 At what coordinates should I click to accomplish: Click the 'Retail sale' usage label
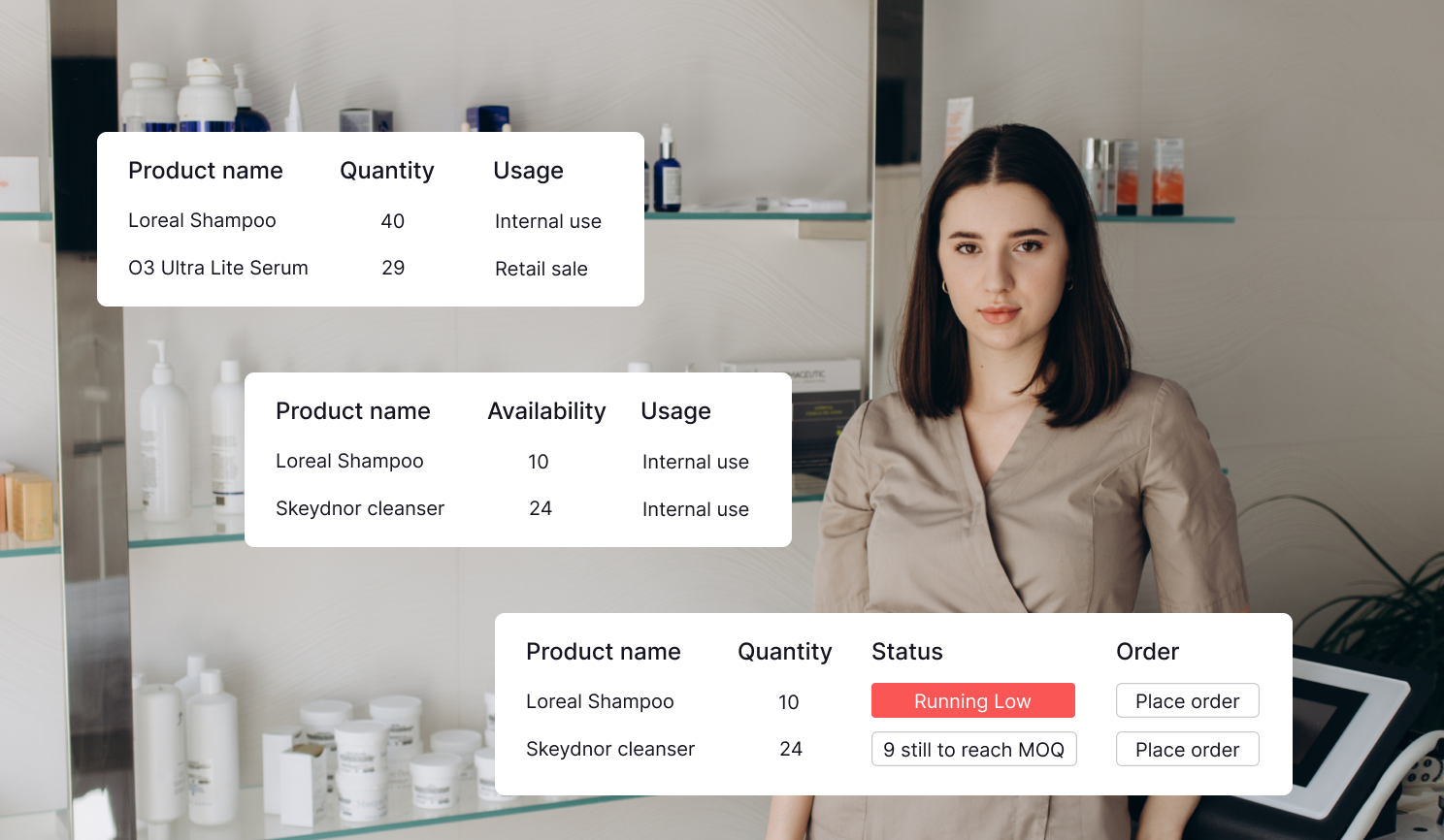(541, 269)
